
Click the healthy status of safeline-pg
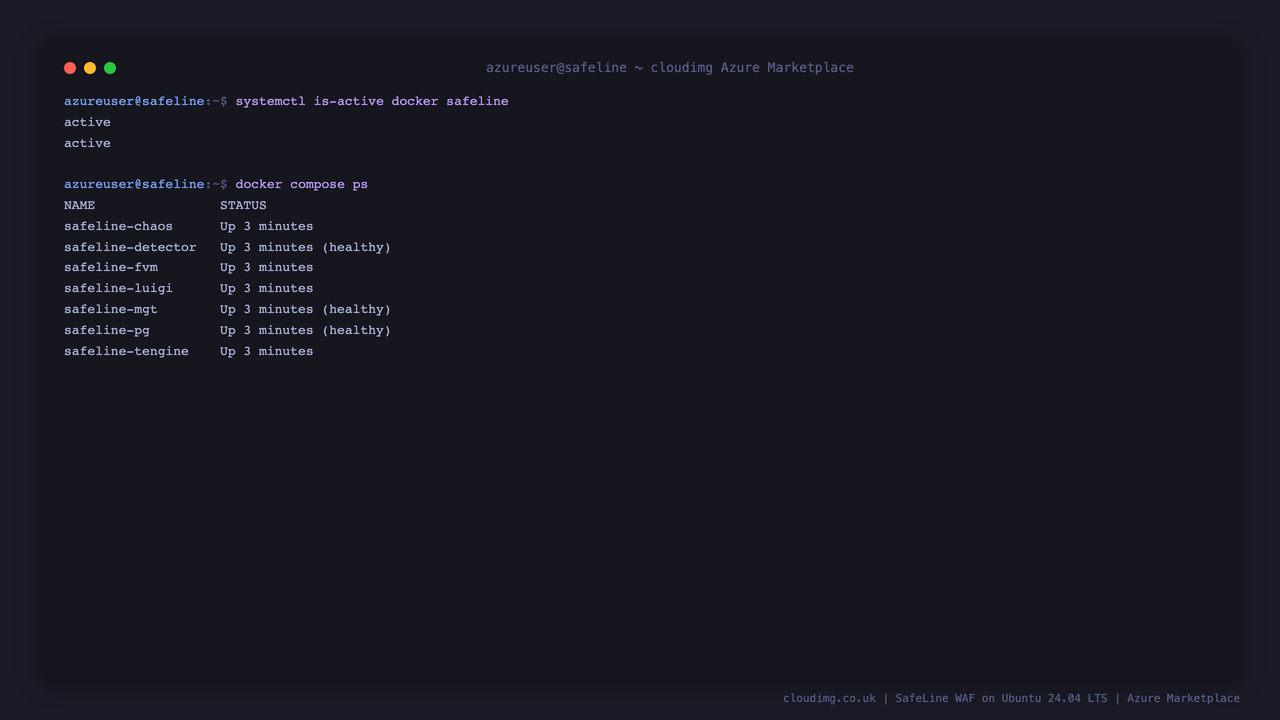(306, 330)
